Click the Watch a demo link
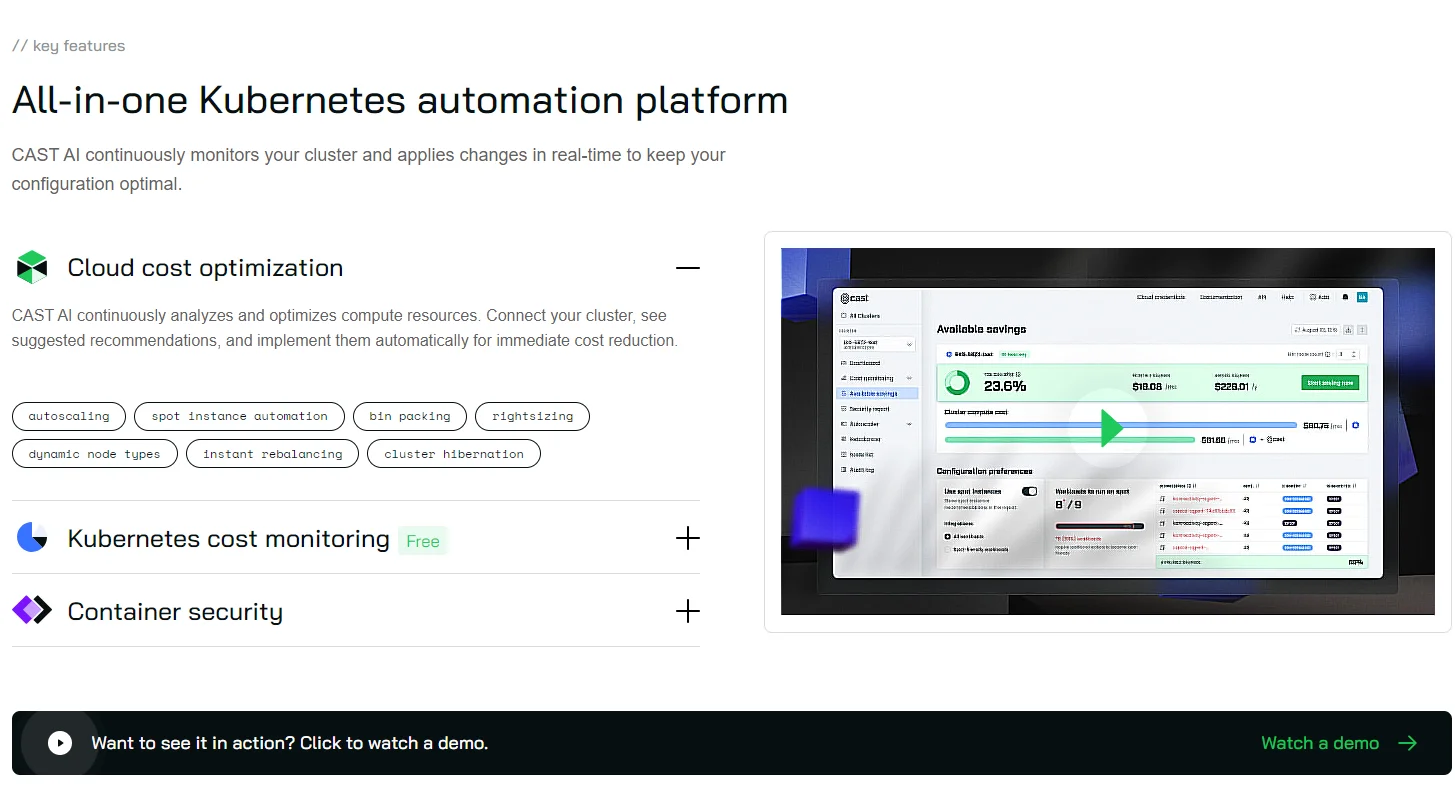The width and height of the screenshot is (1455, 810). [x=1320, y=743]
